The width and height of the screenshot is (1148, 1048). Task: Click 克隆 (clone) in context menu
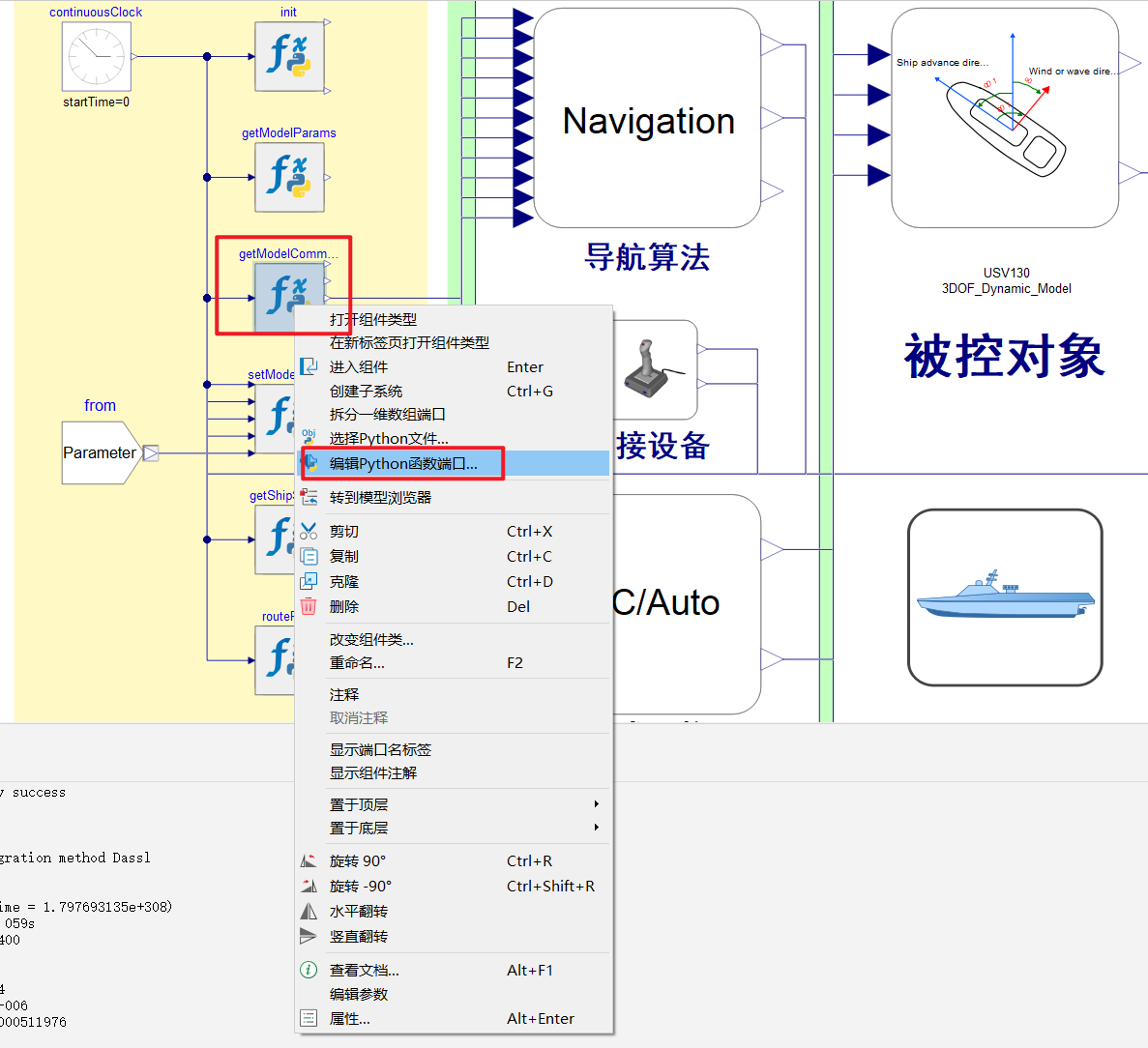(453, 582)
